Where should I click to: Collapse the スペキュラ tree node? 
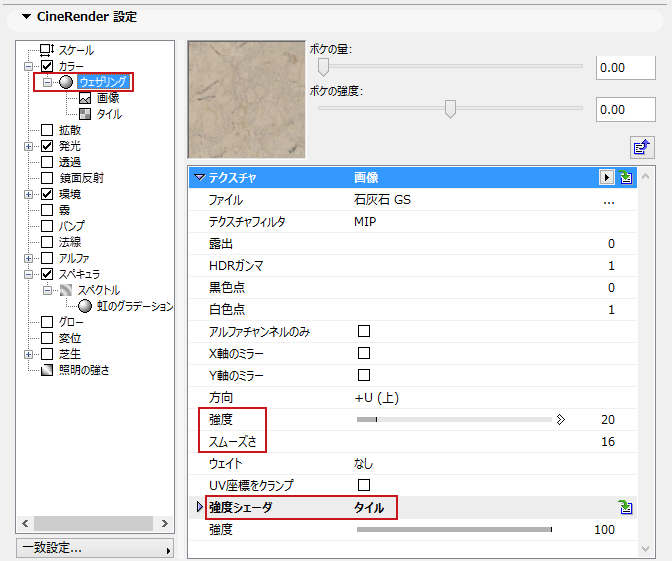(x=28, y=274)
